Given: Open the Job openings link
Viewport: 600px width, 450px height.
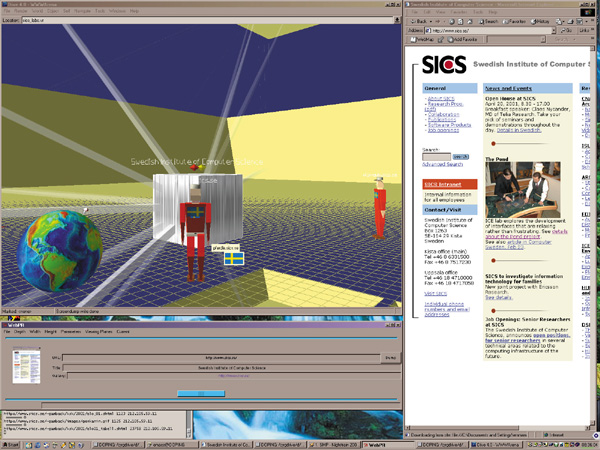Looking at the screenshot, I should [443, 130].
